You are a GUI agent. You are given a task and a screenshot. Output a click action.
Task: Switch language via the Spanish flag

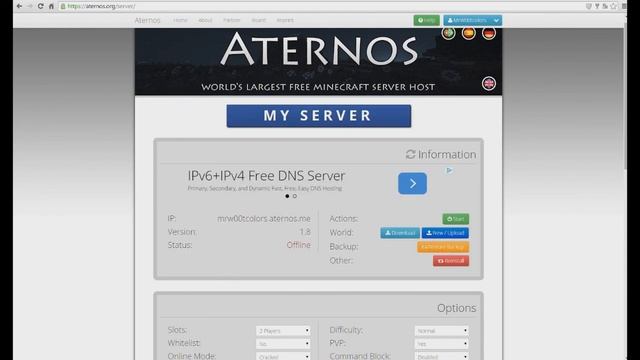tap(469, 33)
